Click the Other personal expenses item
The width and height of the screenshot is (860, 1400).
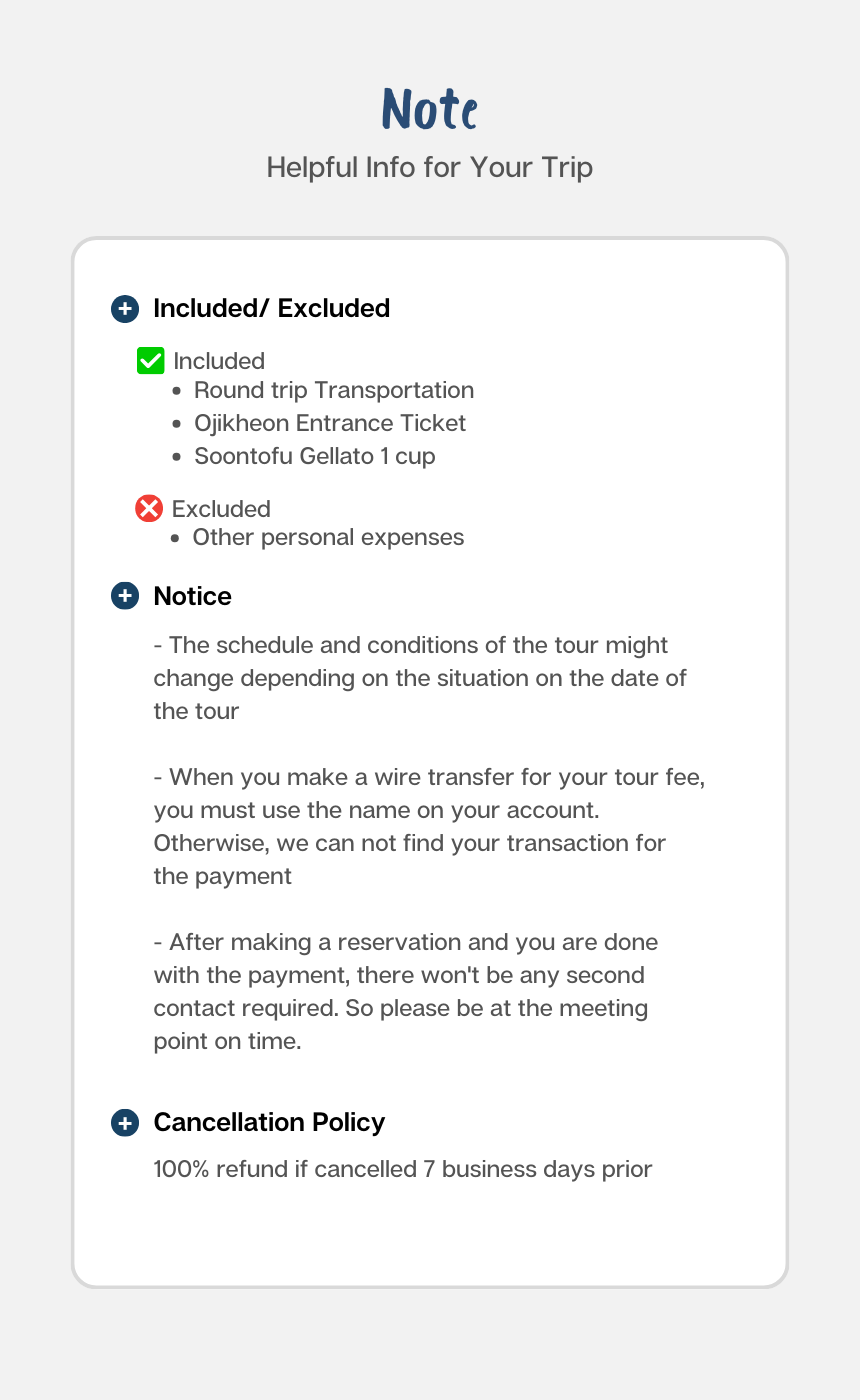point(328,537)
